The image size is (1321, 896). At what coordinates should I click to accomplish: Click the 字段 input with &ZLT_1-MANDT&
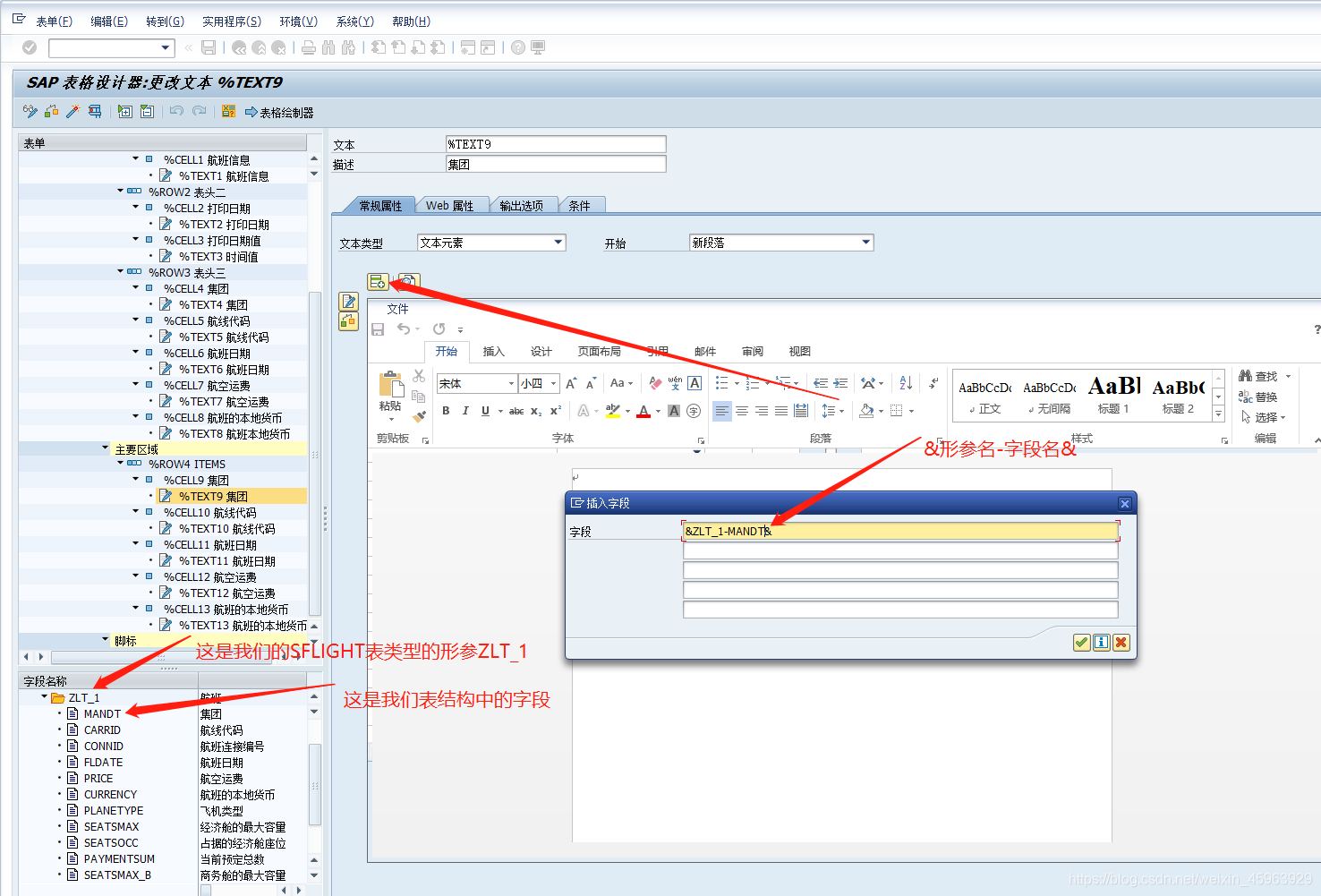[900, 531]
